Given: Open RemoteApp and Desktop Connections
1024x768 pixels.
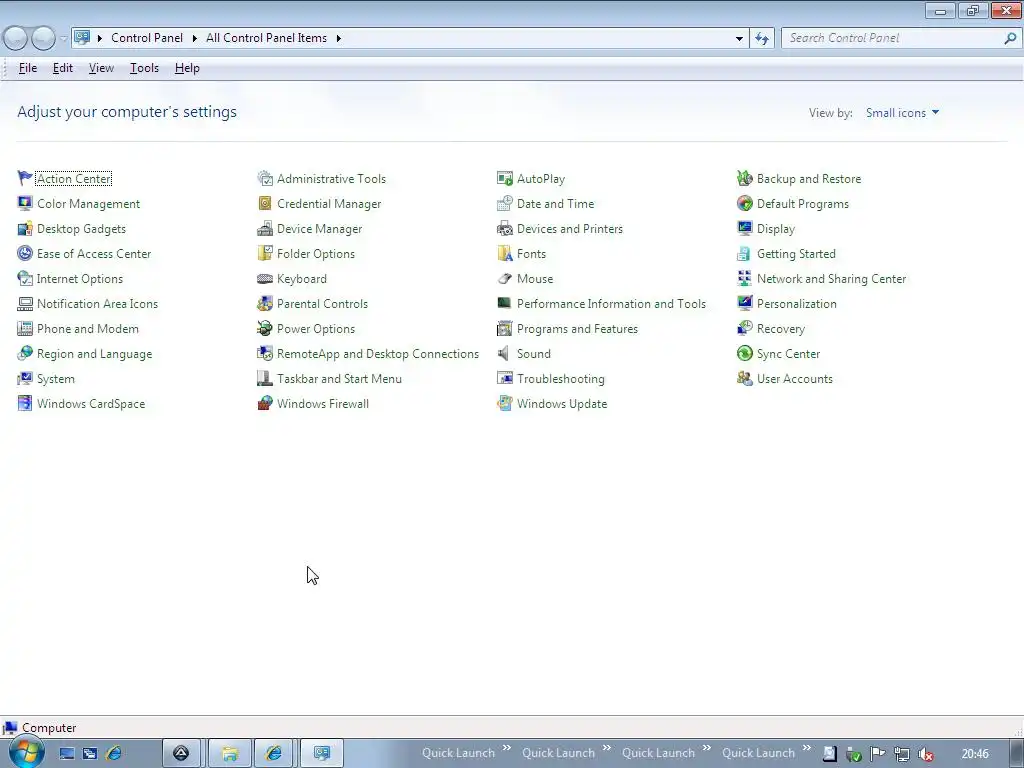Looking at the screenshot, I should click(377, 353).
